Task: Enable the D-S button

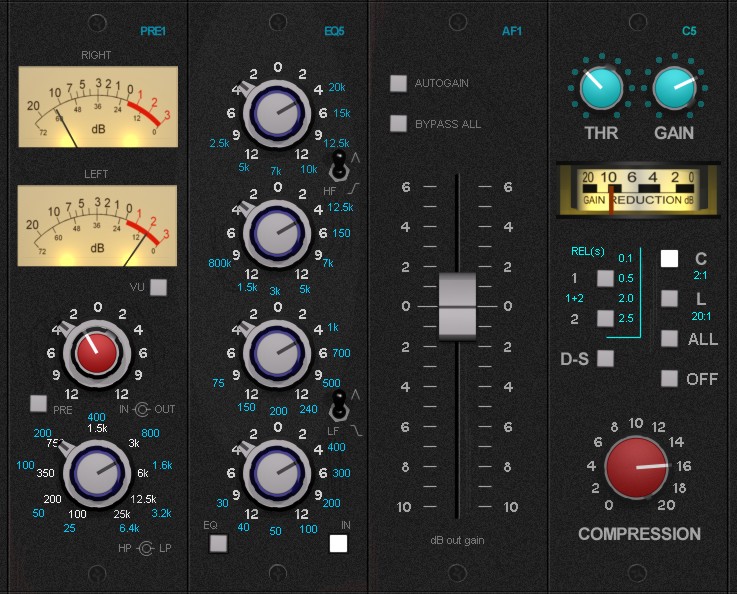Action: [605, 359]
